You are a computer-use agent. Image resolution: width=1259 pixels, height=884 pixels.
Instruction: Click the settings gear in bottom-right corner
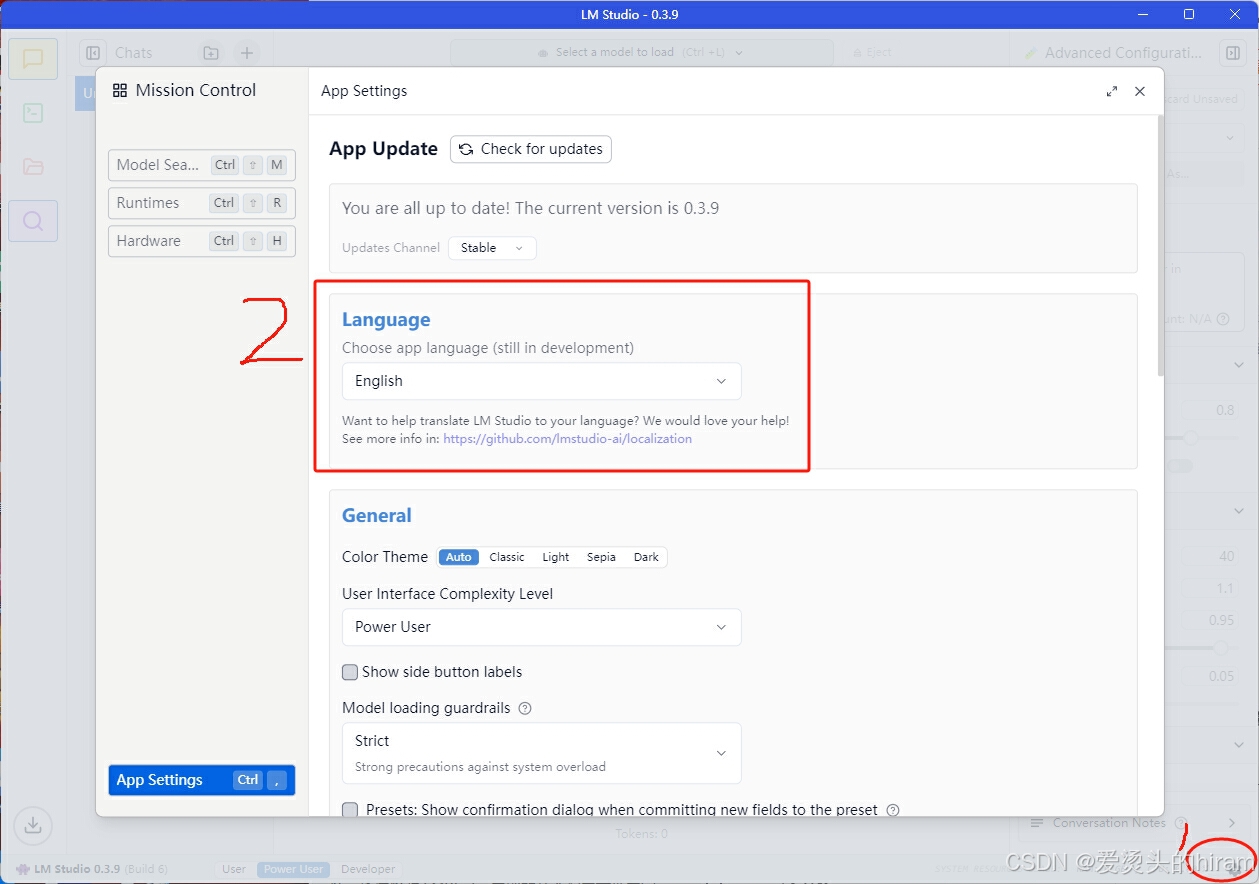(1235, 869)
